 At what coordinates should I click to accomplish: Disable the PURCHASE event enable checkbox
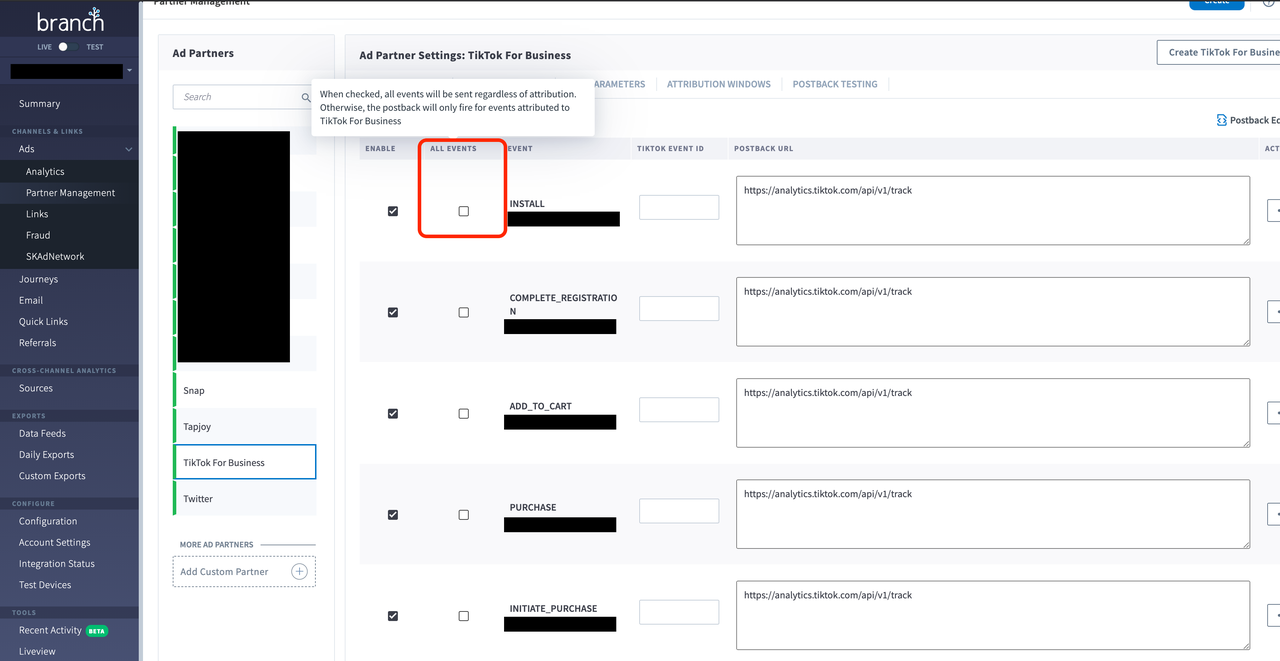(393, 515)
